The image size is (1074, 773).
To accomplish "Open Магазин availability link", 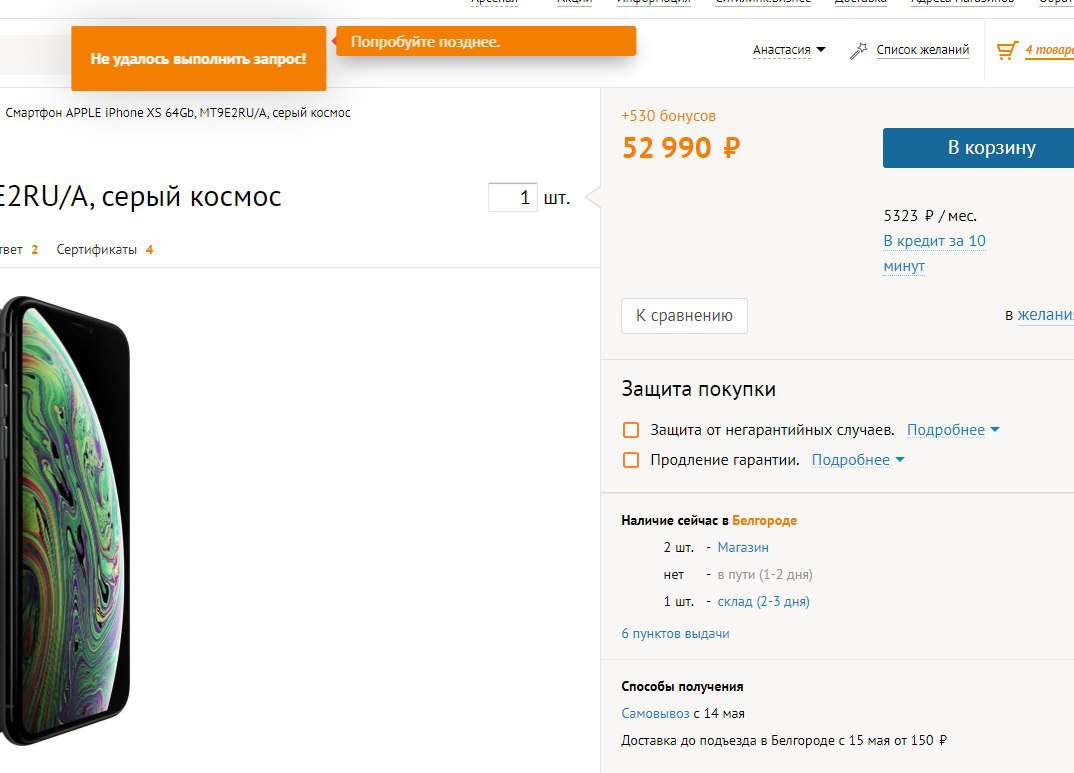I will point(743,548).
